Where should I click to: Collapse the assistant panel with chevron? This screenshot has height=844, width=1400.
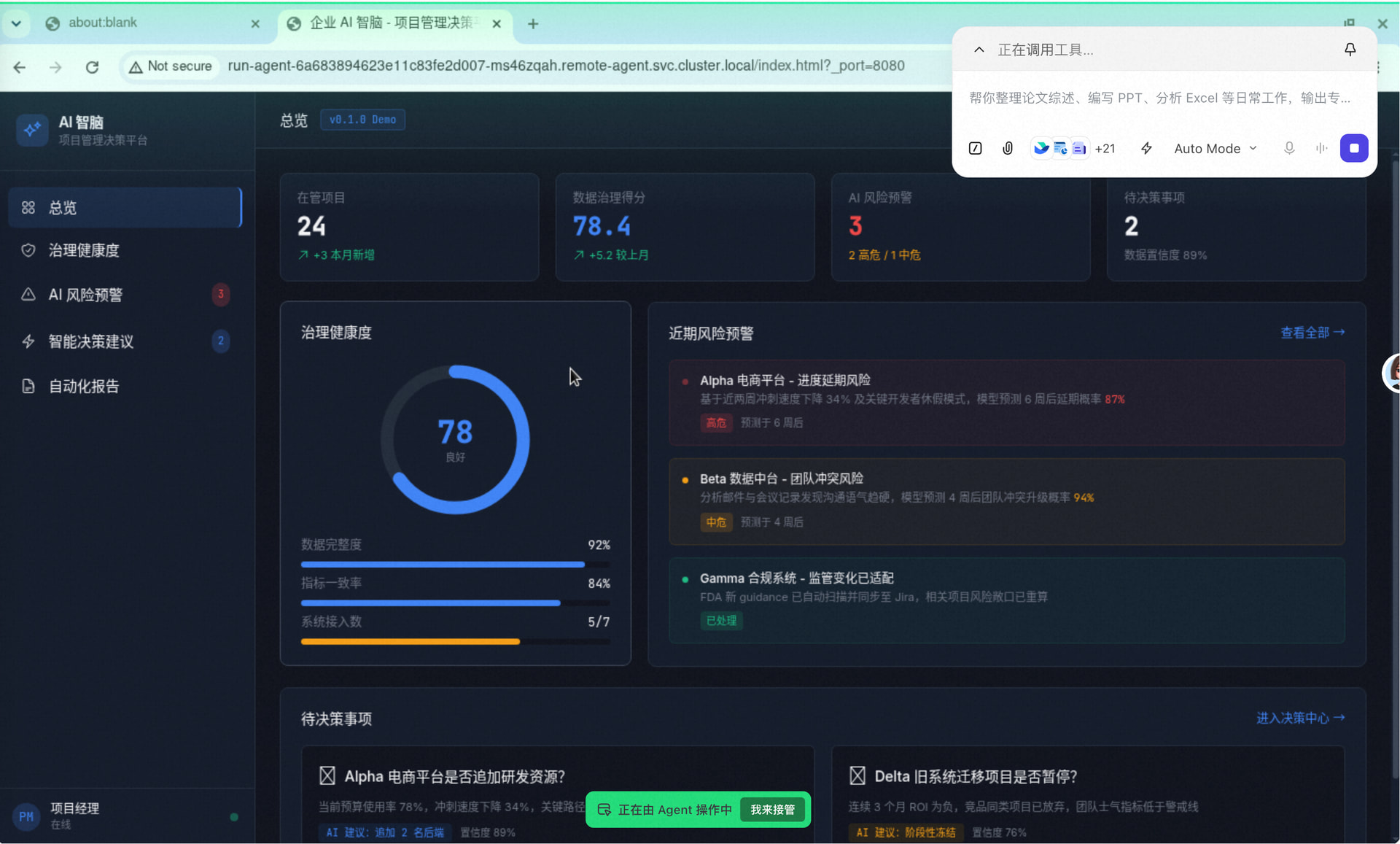[x=979, y=50]
